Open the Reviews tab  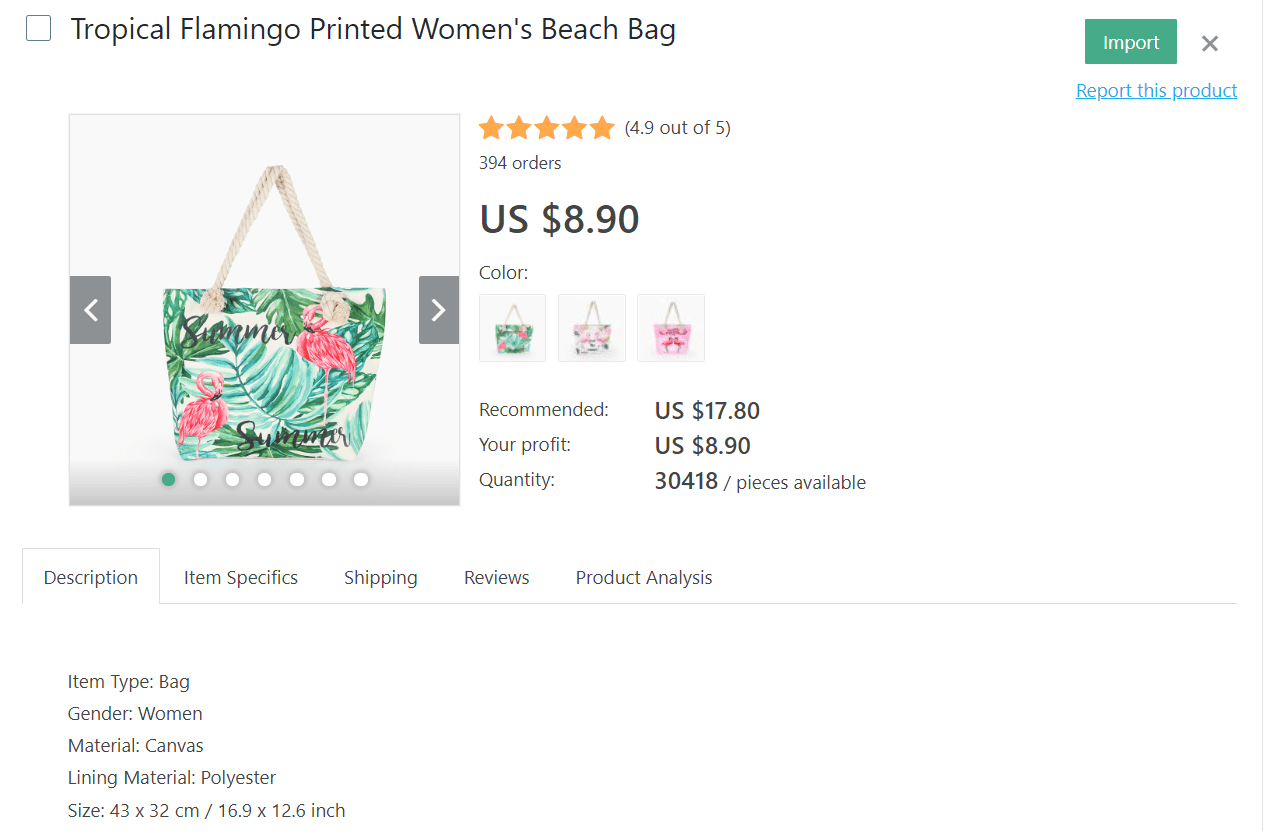(496, 577)
